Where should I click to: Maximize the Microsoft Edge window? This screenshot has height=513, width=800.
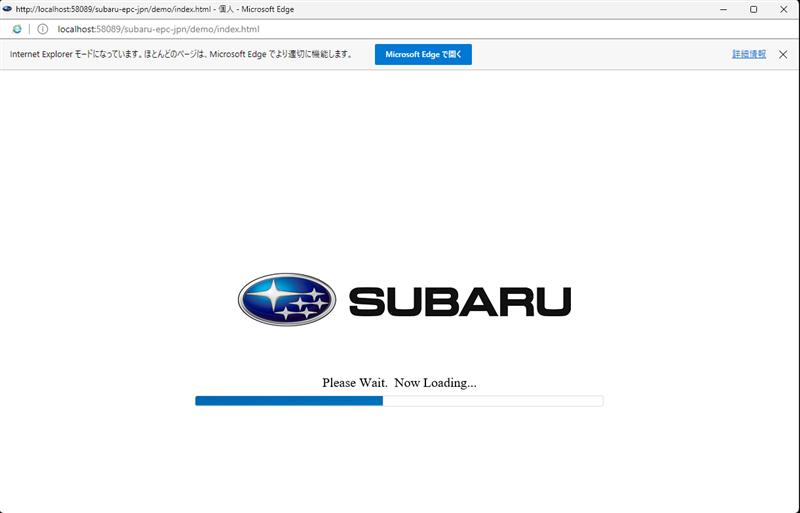pyautogui.click(x=753, y=9)
